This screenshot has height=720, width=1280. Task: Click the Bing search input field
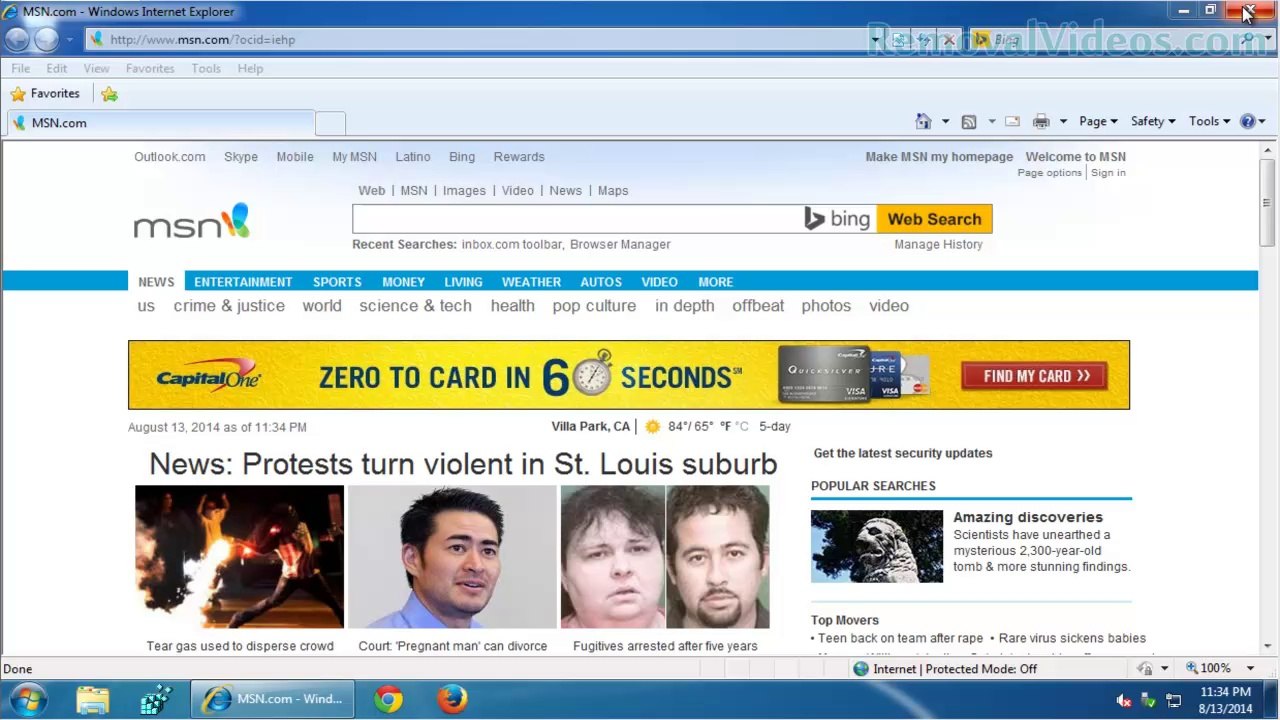[577, 219]
